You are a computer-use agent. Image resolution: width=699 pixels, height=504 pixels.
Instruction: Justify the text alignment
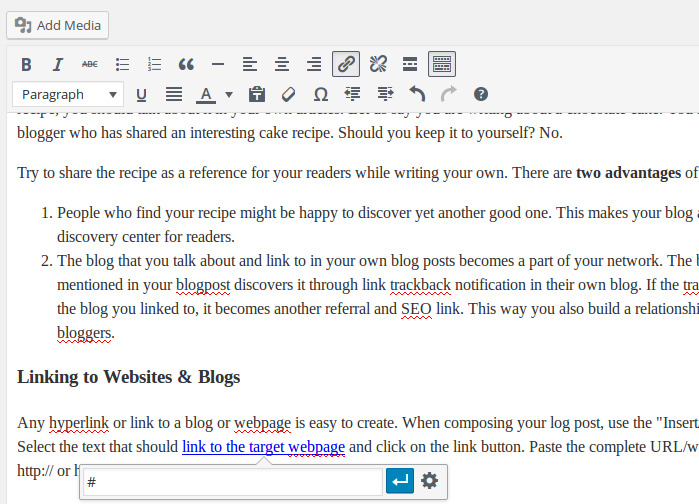[174, 94]
